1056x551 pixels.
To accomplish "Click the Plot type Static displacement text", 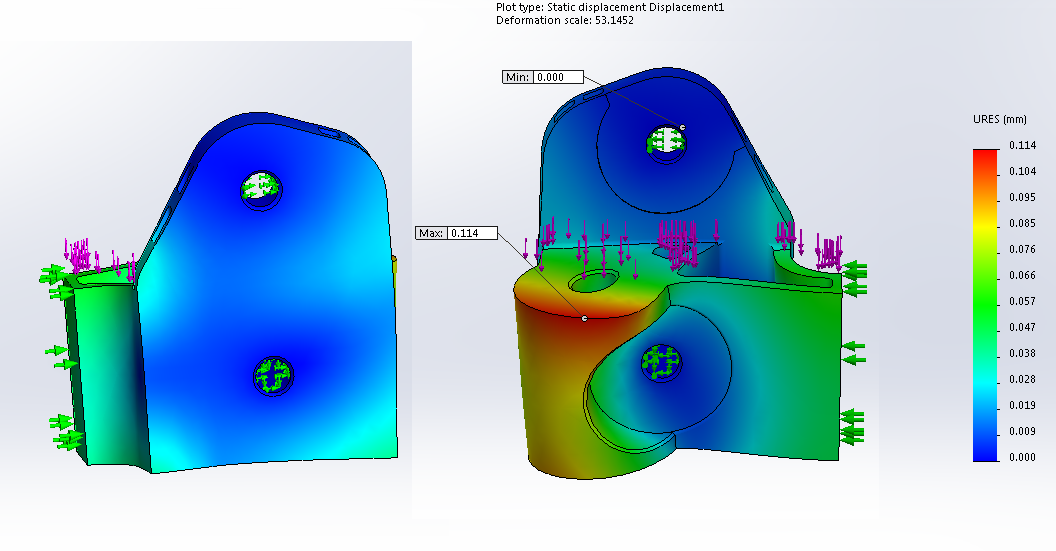I will (x=609, y=7).
